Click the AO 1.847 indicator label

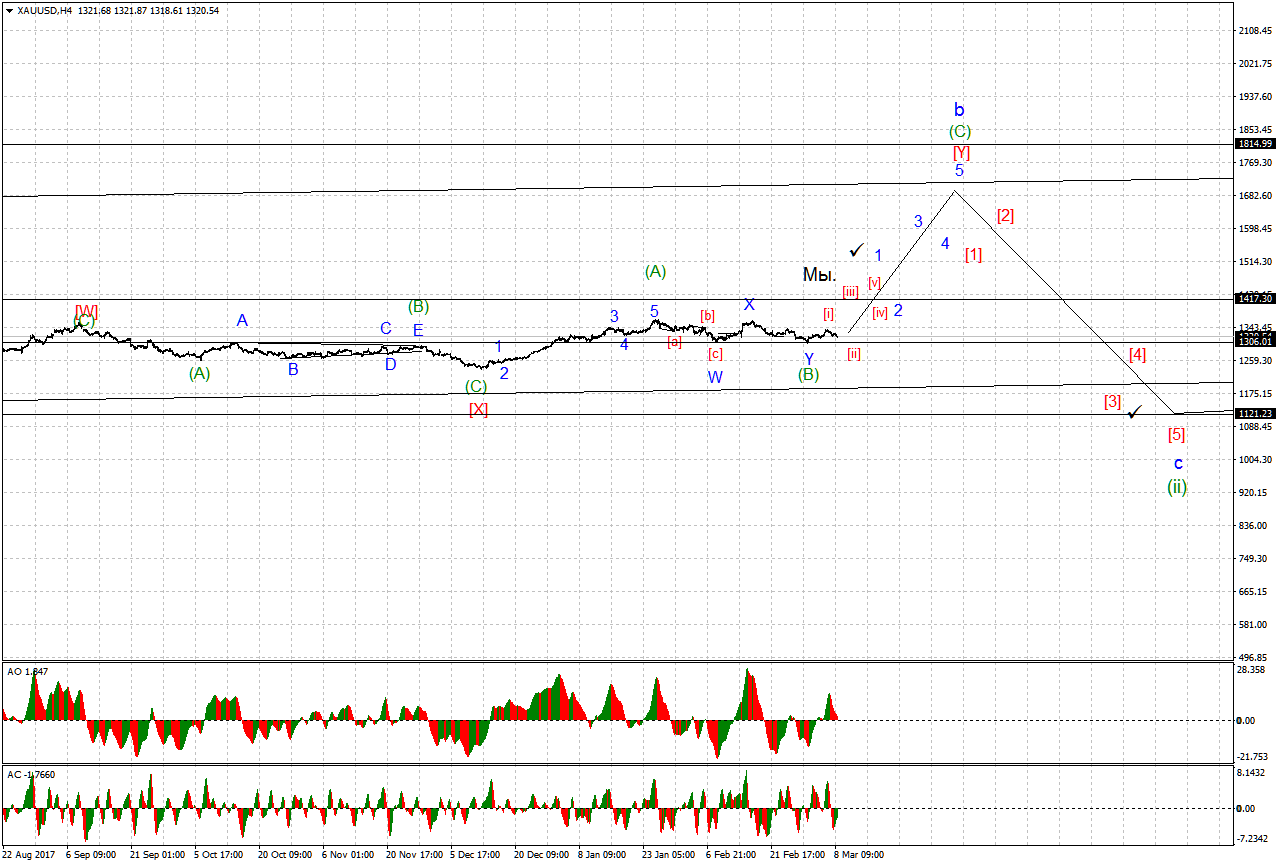(27, 671)
